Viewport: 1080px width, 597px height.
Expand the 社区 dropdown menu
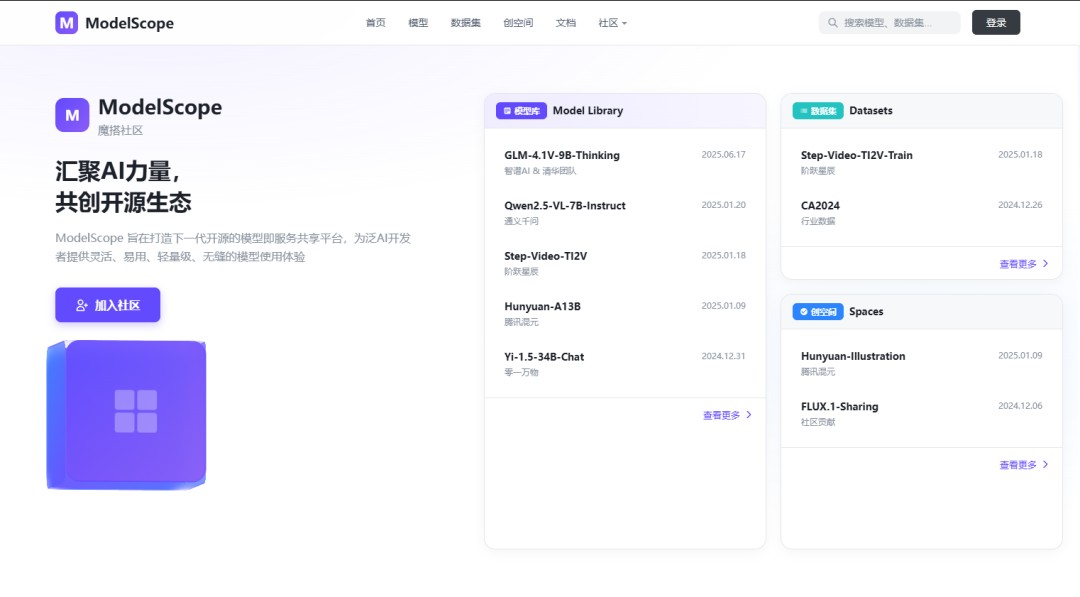[612, 23]
